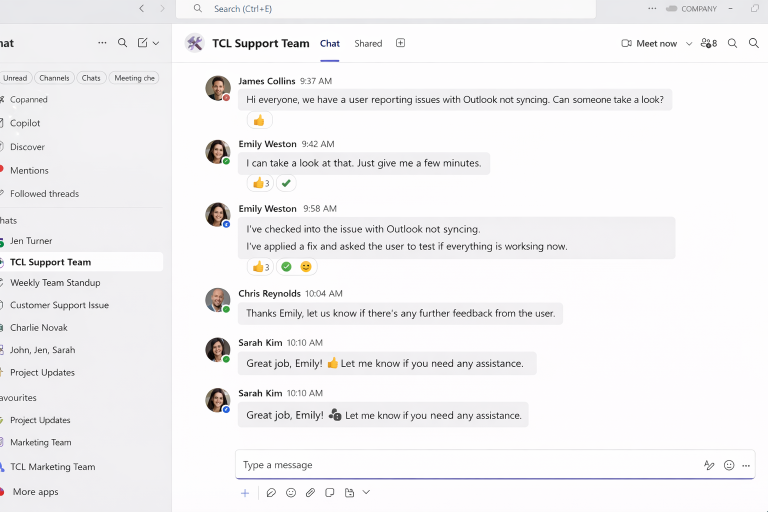
Task: Click the Sarah Kim name on the last message
Action: pos(260,393)
